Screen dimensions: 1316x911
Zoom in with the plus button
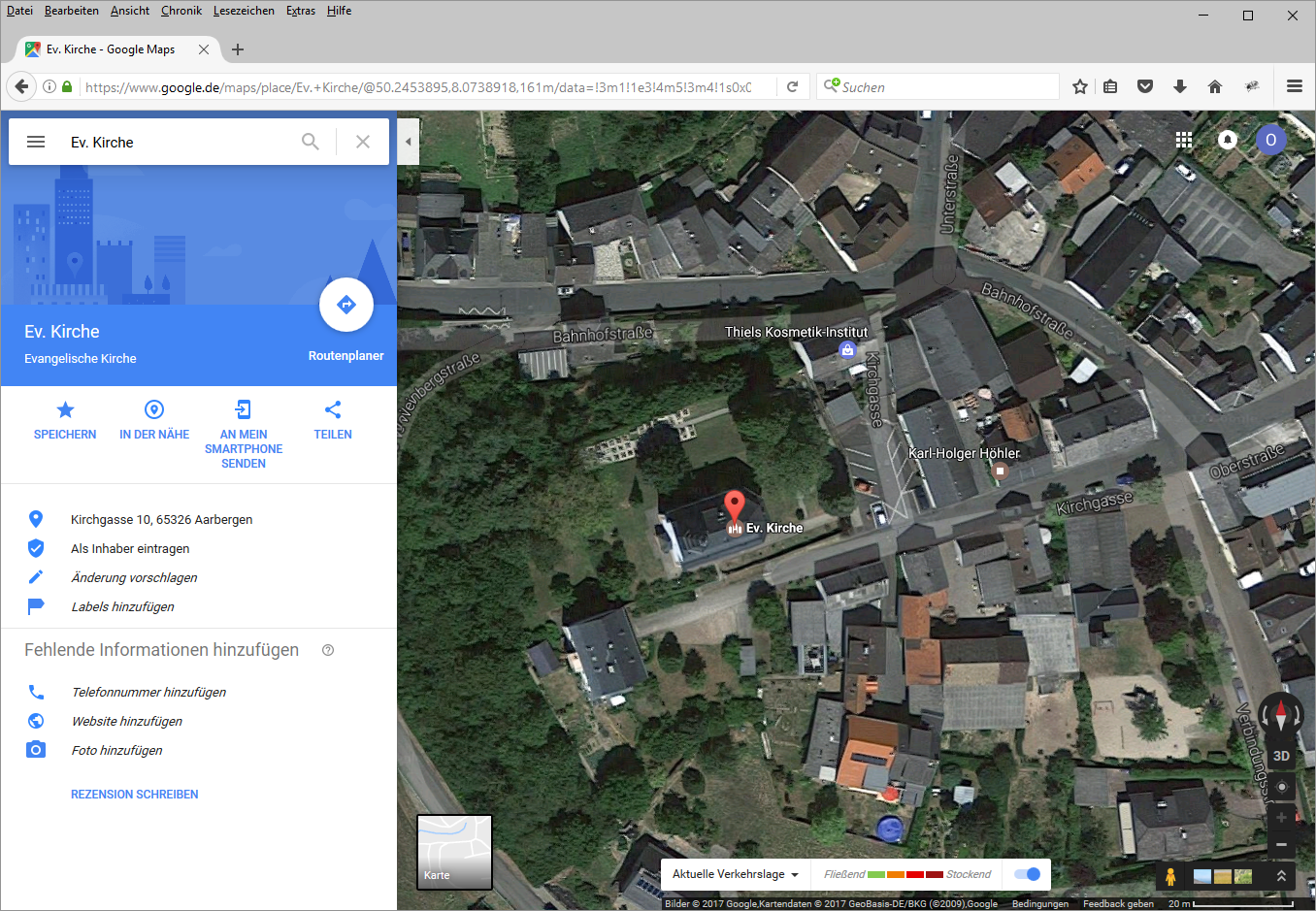[x=1281, y=818]
